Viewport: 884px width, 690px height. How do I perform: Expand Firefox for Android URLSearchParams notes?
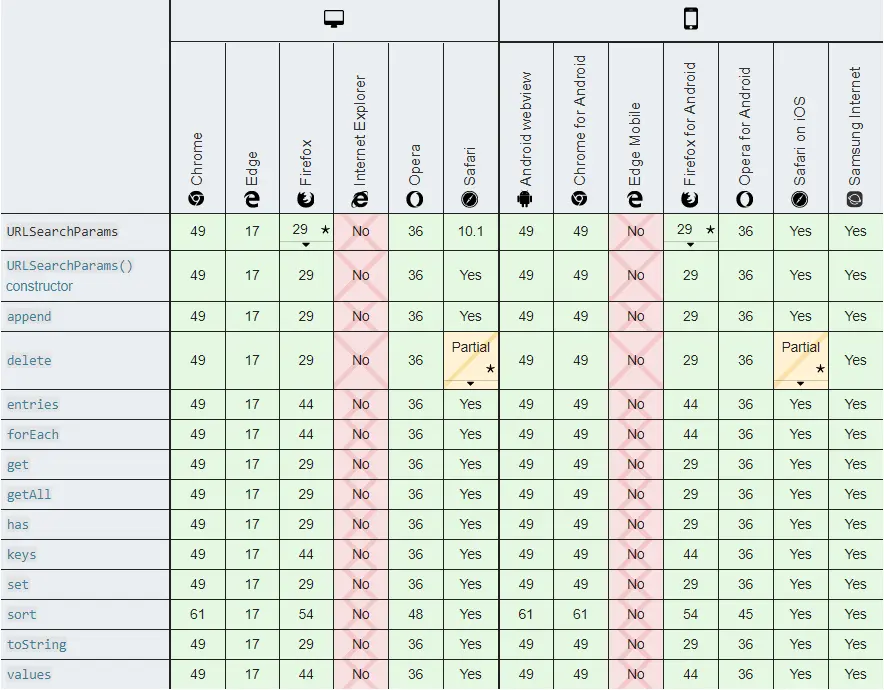(x=690, y=245)
